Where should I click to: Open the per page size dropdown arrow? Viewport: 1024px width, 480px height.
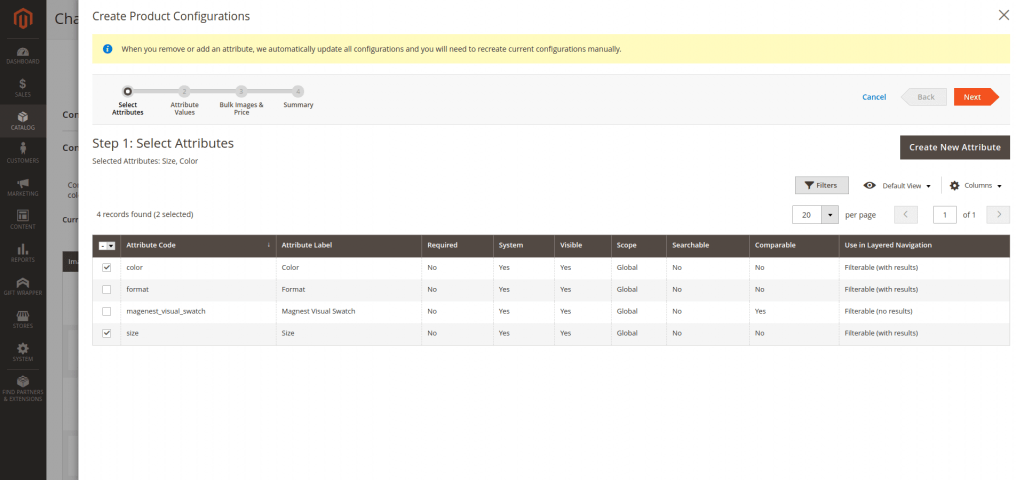click(x=829, y=215)
